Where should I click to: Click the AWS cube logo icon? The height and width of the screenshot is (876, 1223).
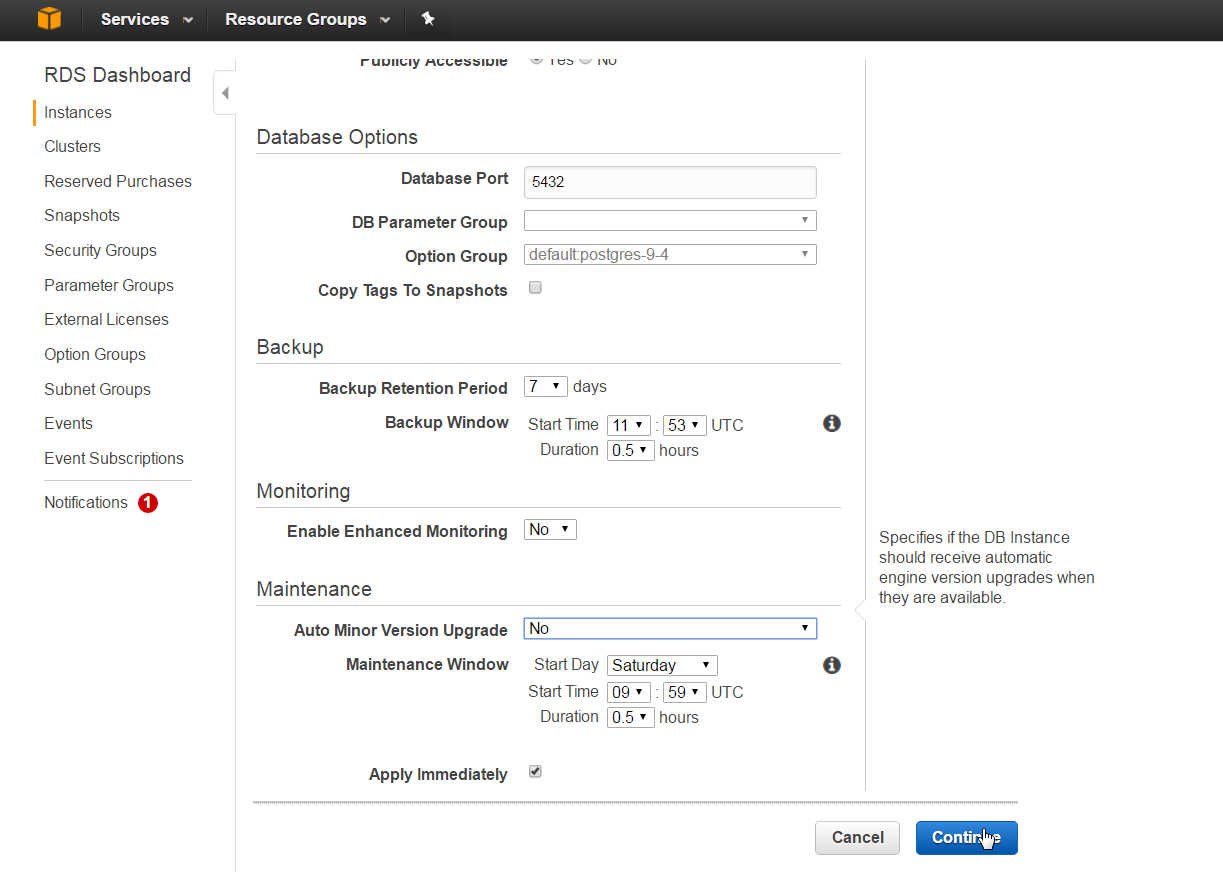pyautogui.click(x=49, y=19)
